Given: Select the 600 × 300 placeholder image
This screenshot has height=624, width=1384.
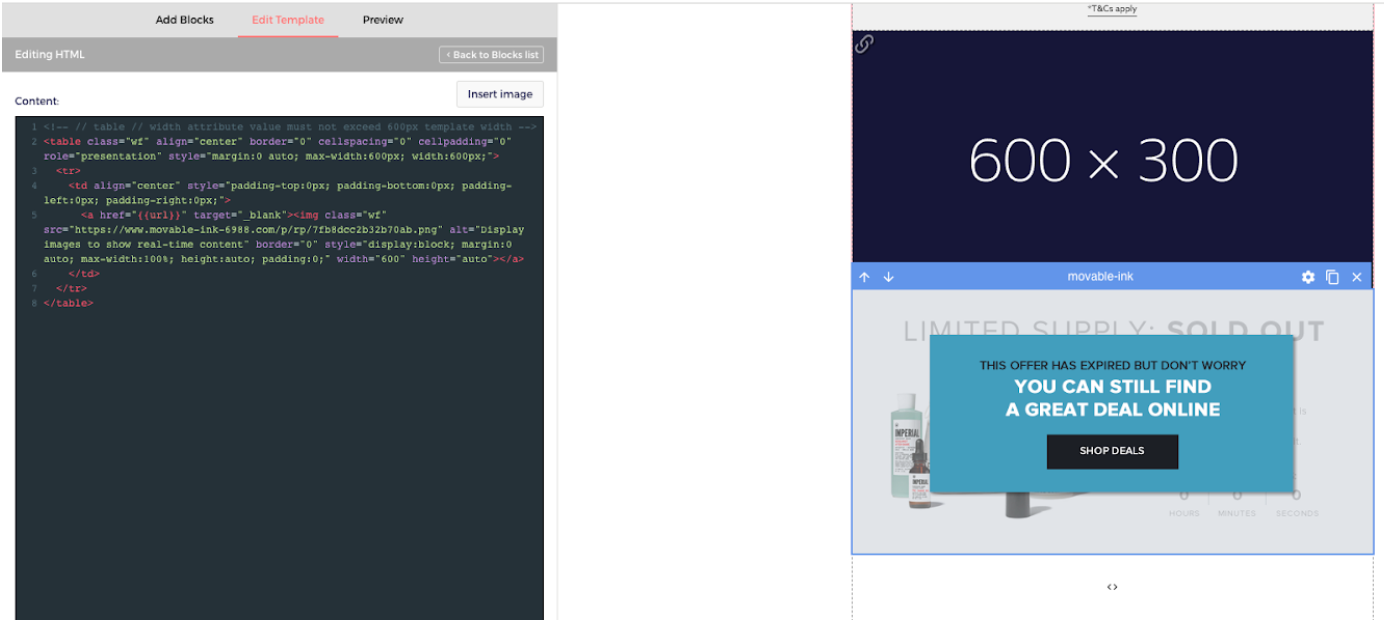Looking at the screenshot, I should [x=1104, y=160].
